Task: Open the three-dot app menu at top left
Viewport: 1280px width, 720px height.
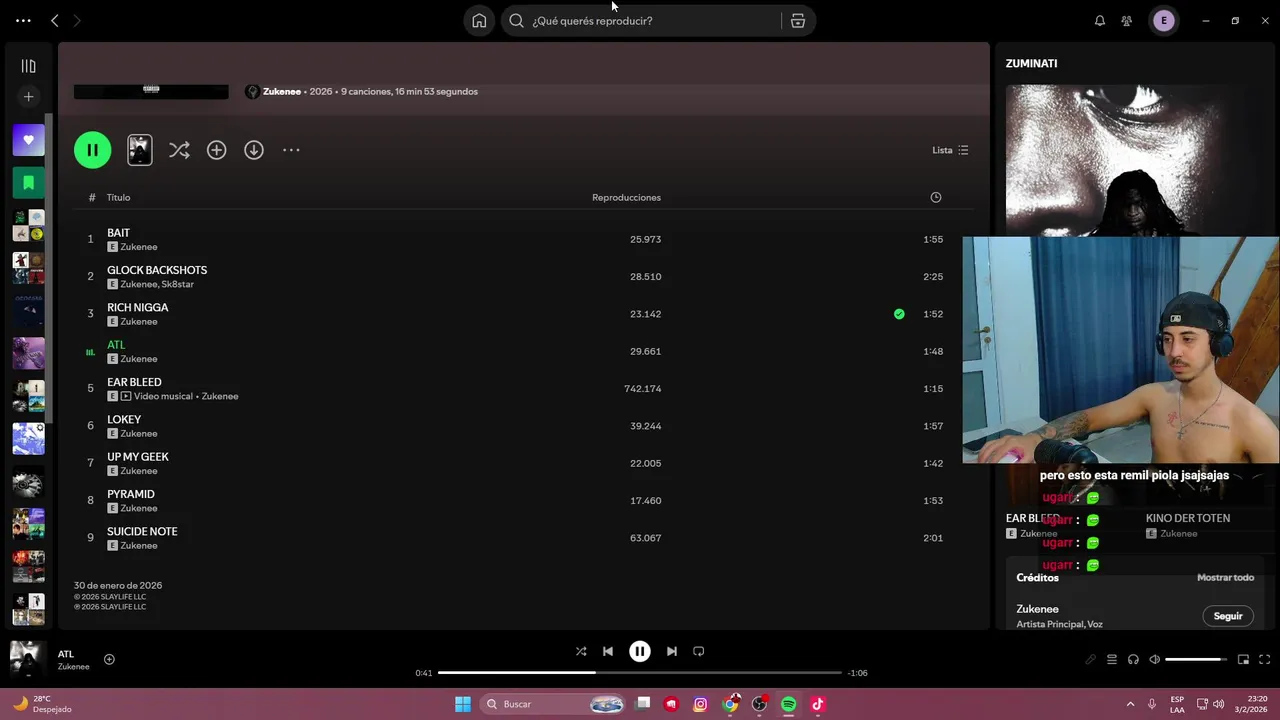Action: pos(23,20)
